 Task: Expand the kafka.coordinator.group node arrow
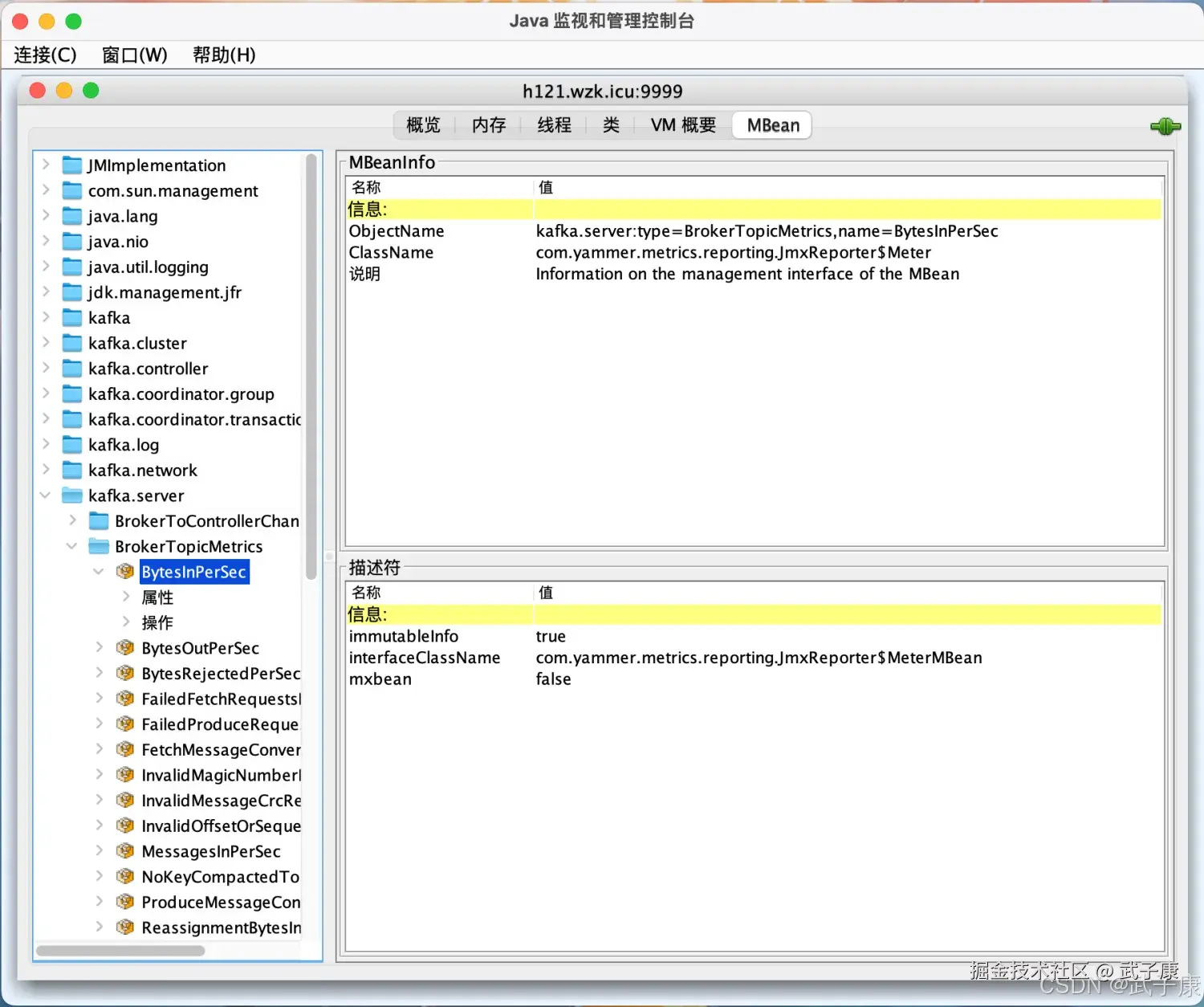click(46, 393)
